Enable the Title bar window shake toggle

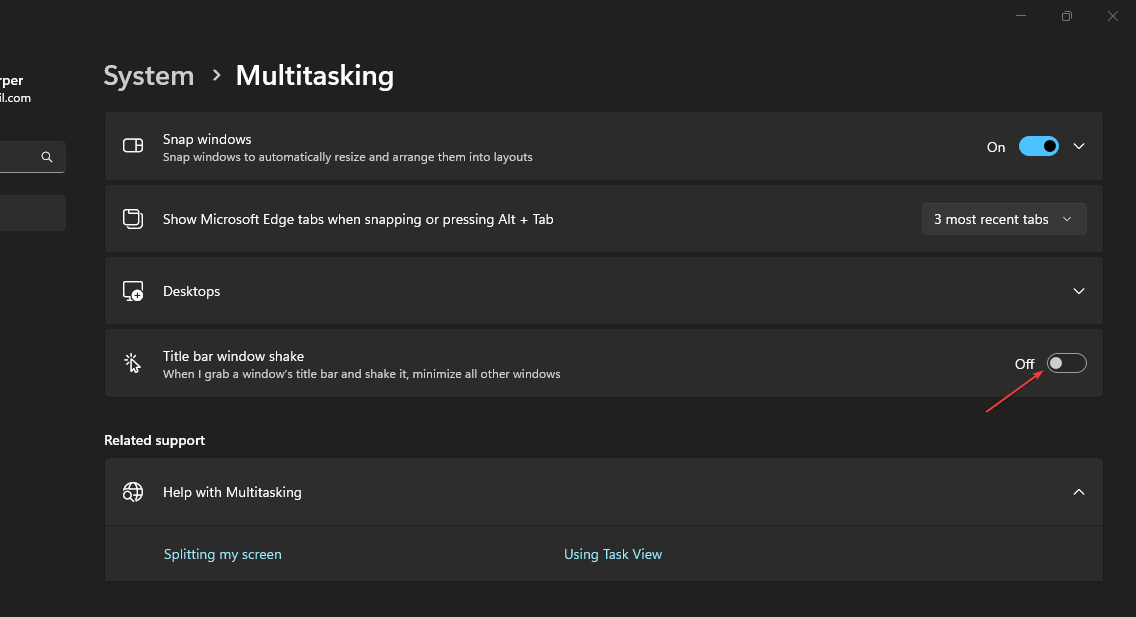(x=1066, y=363)
